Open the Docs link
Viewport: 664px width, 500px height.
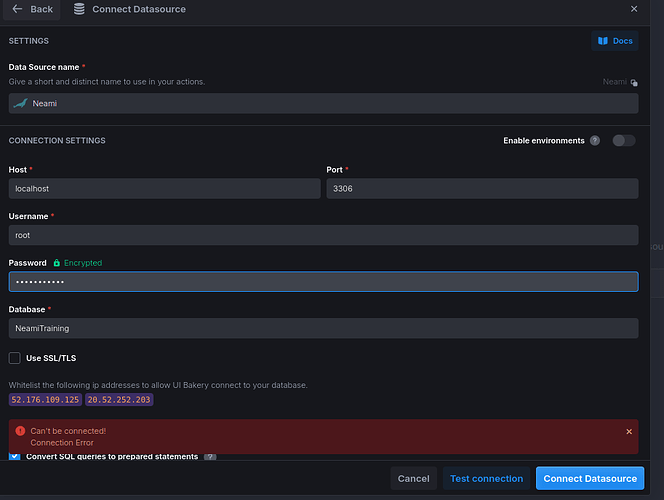click(614, 41)
